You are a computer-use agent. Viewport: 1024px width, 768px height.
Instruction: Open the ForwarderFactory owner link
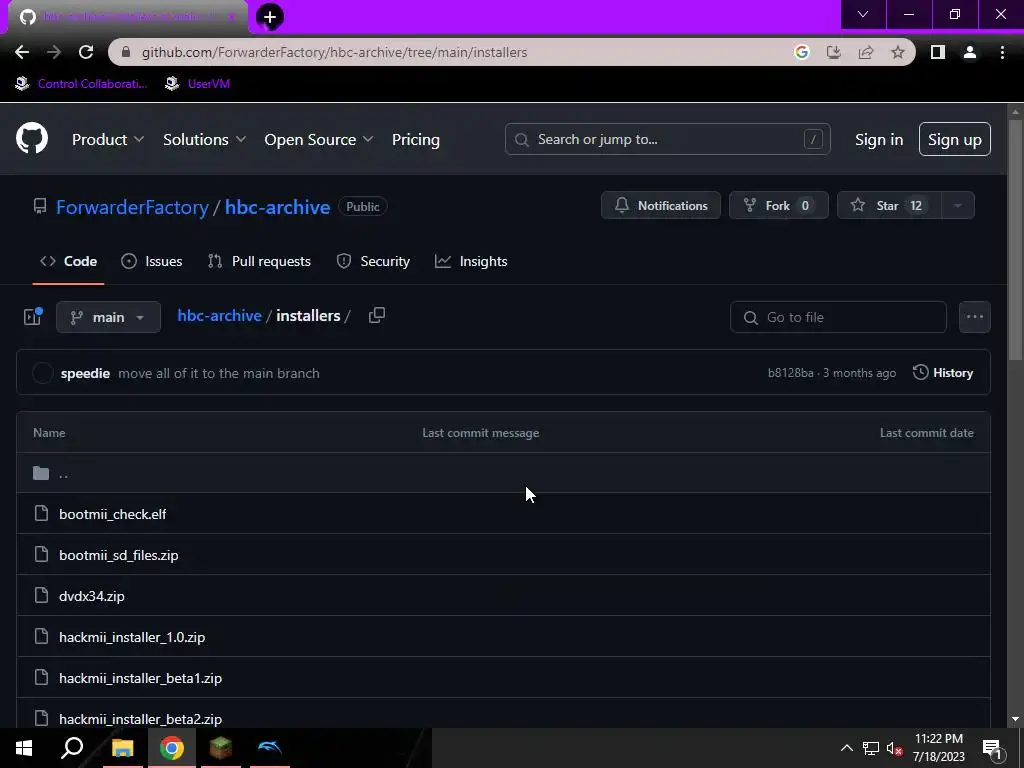[x=132, y=206]
